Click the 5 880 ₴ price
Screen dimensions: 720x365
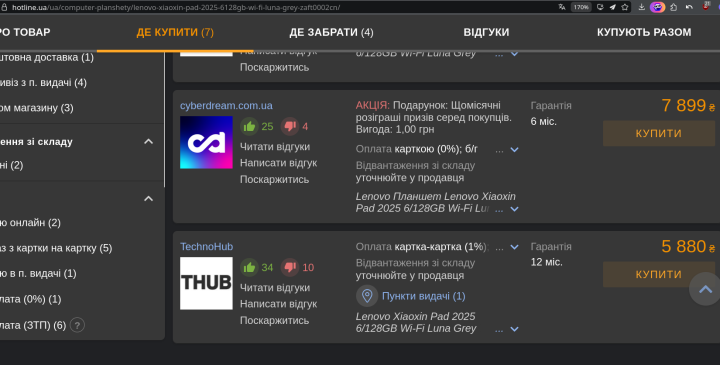click(688, 247)
